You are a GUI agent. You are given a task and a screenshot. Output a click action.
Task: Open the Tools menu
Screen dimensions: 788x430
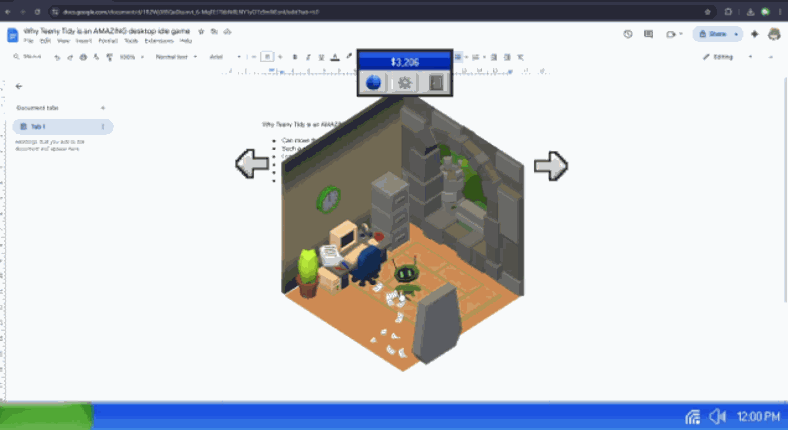coord(131,41)
